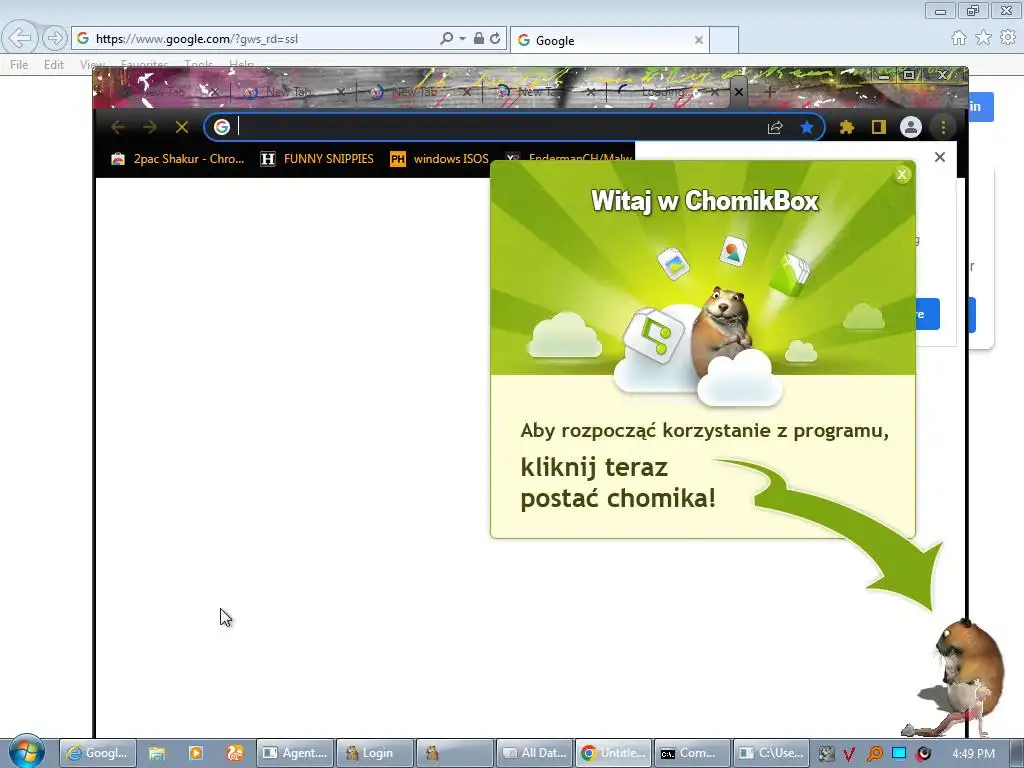
Task: Switch to the Google IE taskbar button
Action: [97, 753]
